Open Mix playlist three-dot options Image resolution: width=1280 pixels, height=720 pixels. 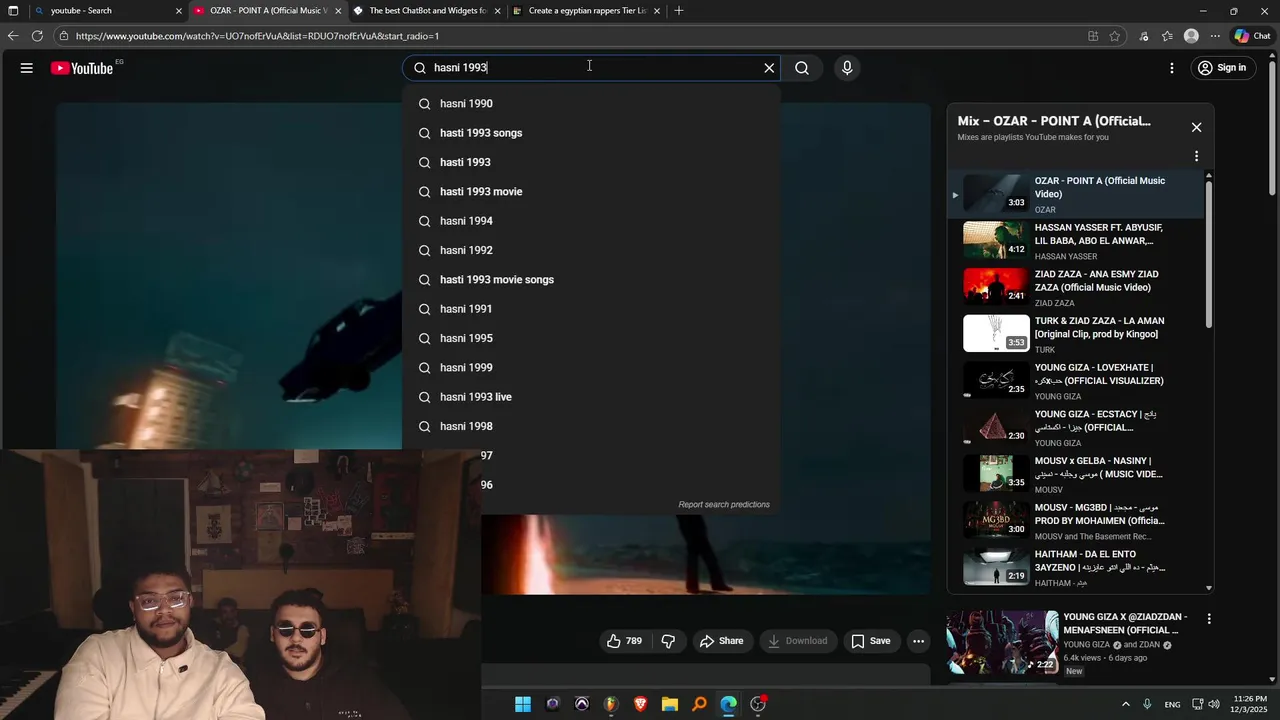coord(1196,156)
